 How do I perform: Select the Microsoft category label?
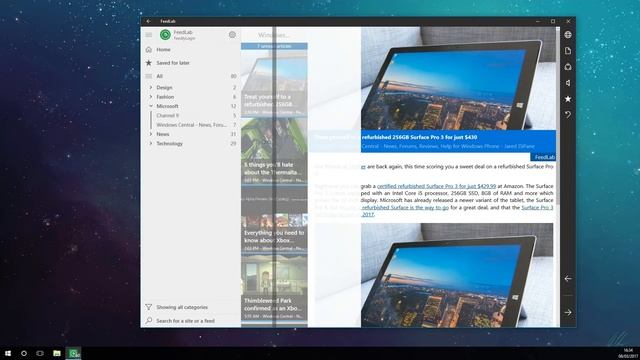(x=167, y=106)
